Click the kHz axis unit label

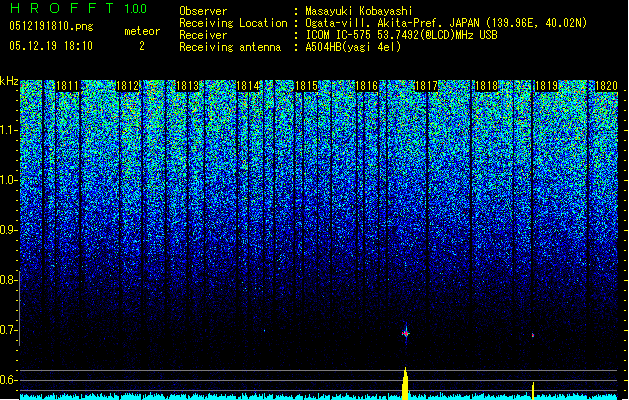[x=9, y=81]
